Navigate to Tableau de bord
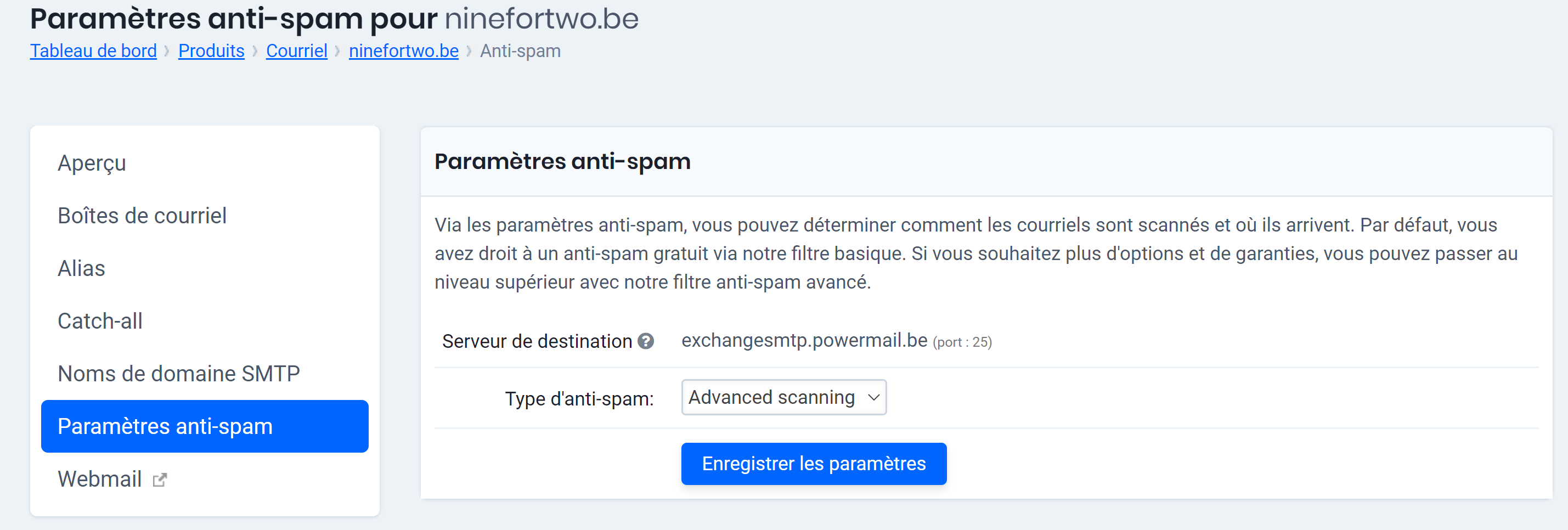 pos(93,50)
